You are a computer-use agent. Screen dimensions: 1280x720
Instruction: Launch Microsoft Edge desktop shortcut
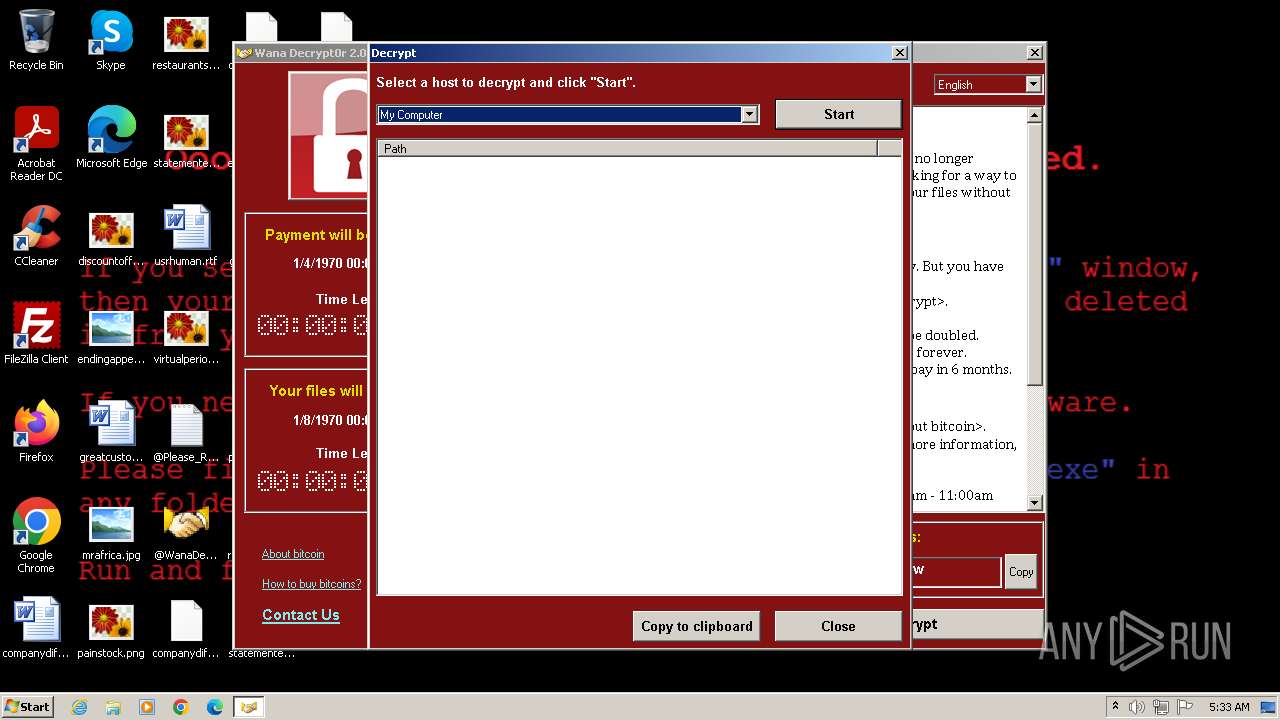(111, 137)
